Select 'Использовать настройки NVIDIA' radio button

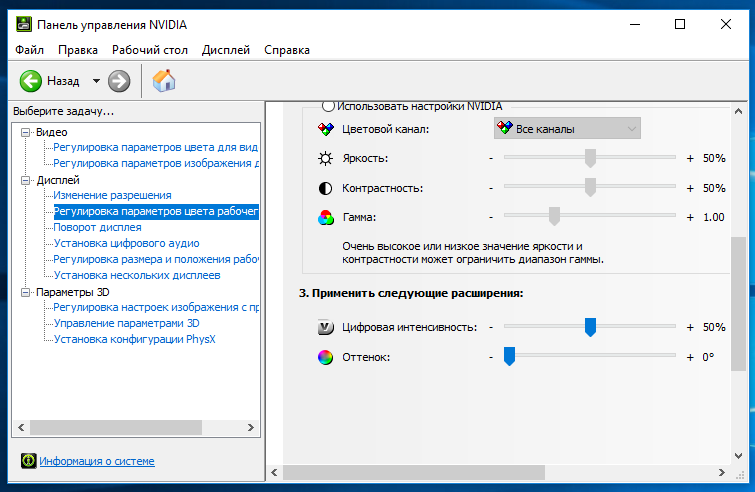pos(328,106)
